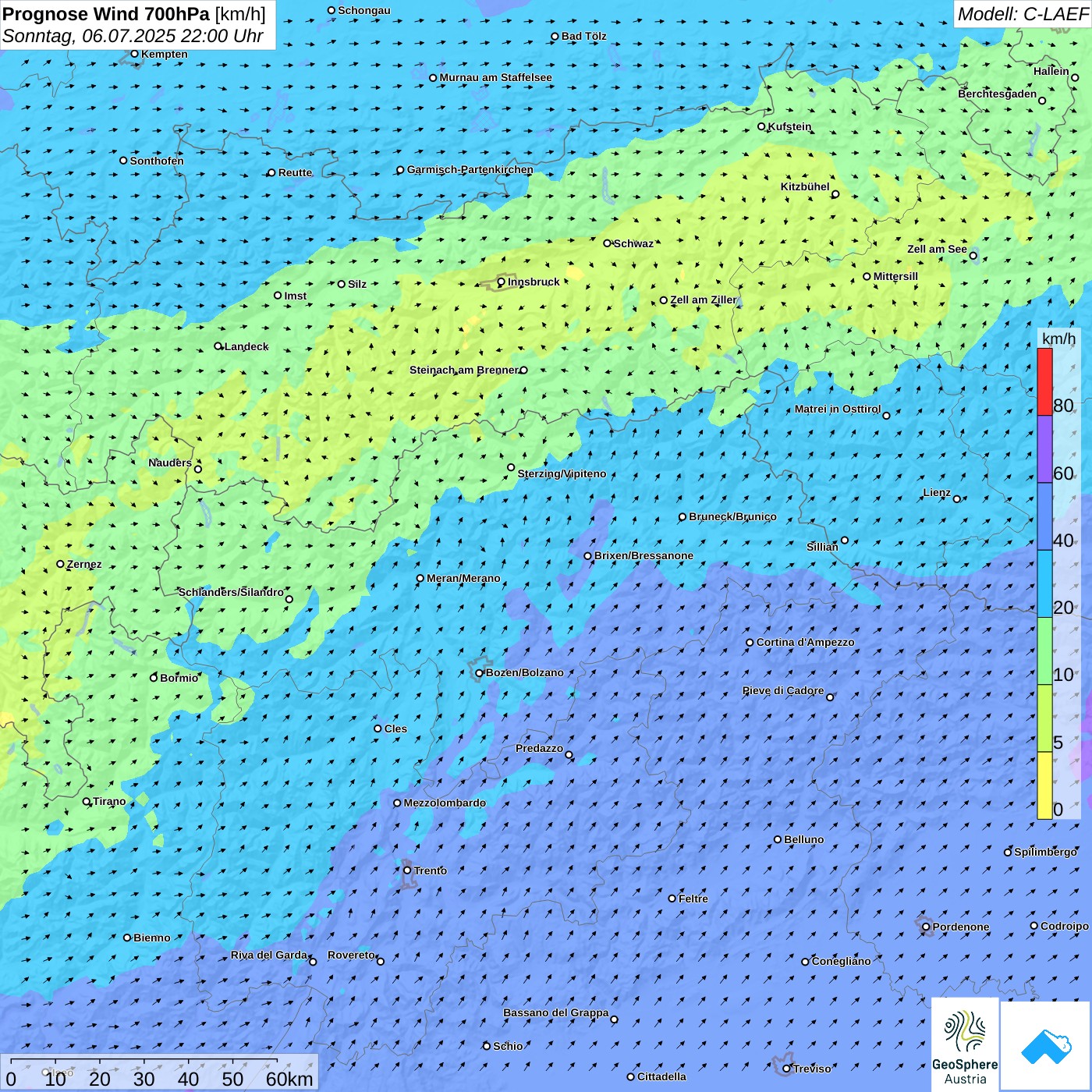Click the Meran/Merano location marker
Screen dimensions: 1092x1092
pyautogui.click(x=420, y=578)
